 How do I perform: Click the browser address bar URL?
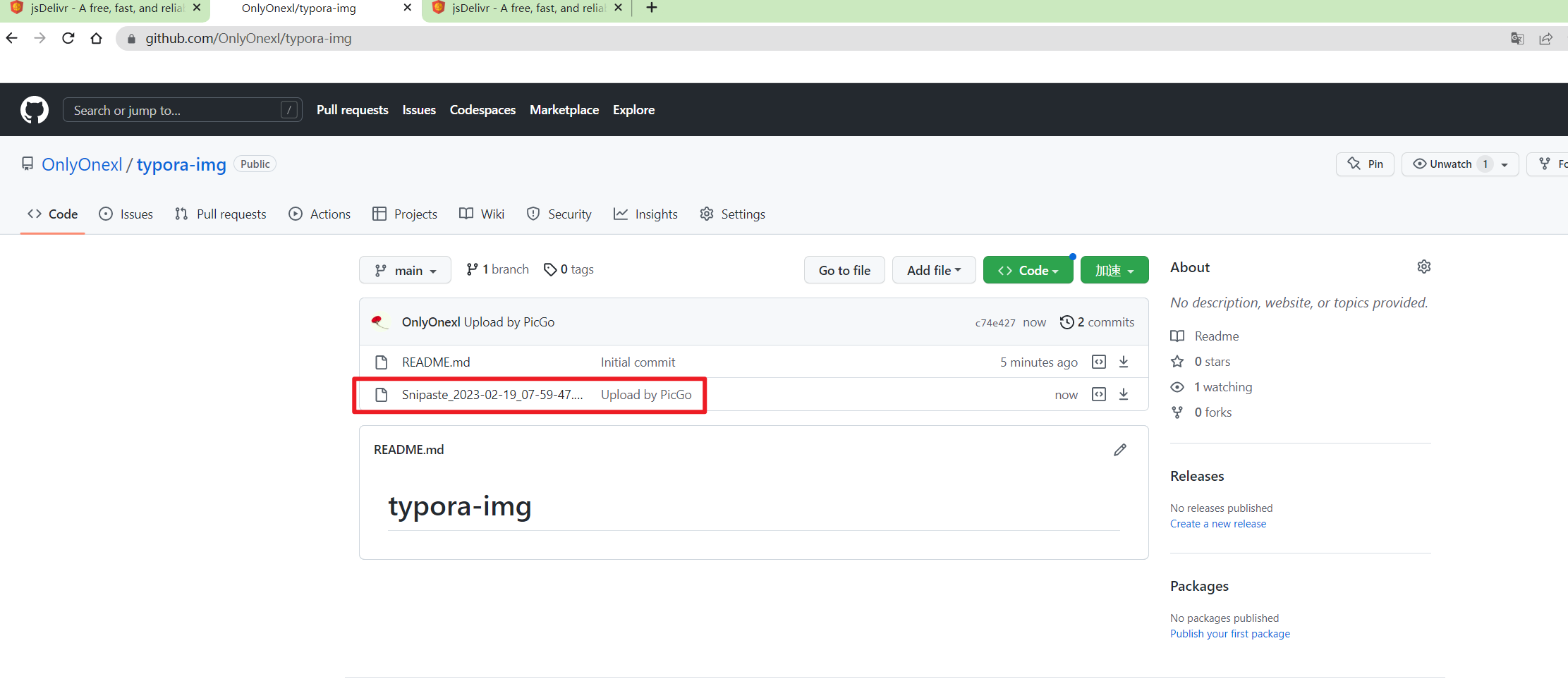[x=248, y=39]
